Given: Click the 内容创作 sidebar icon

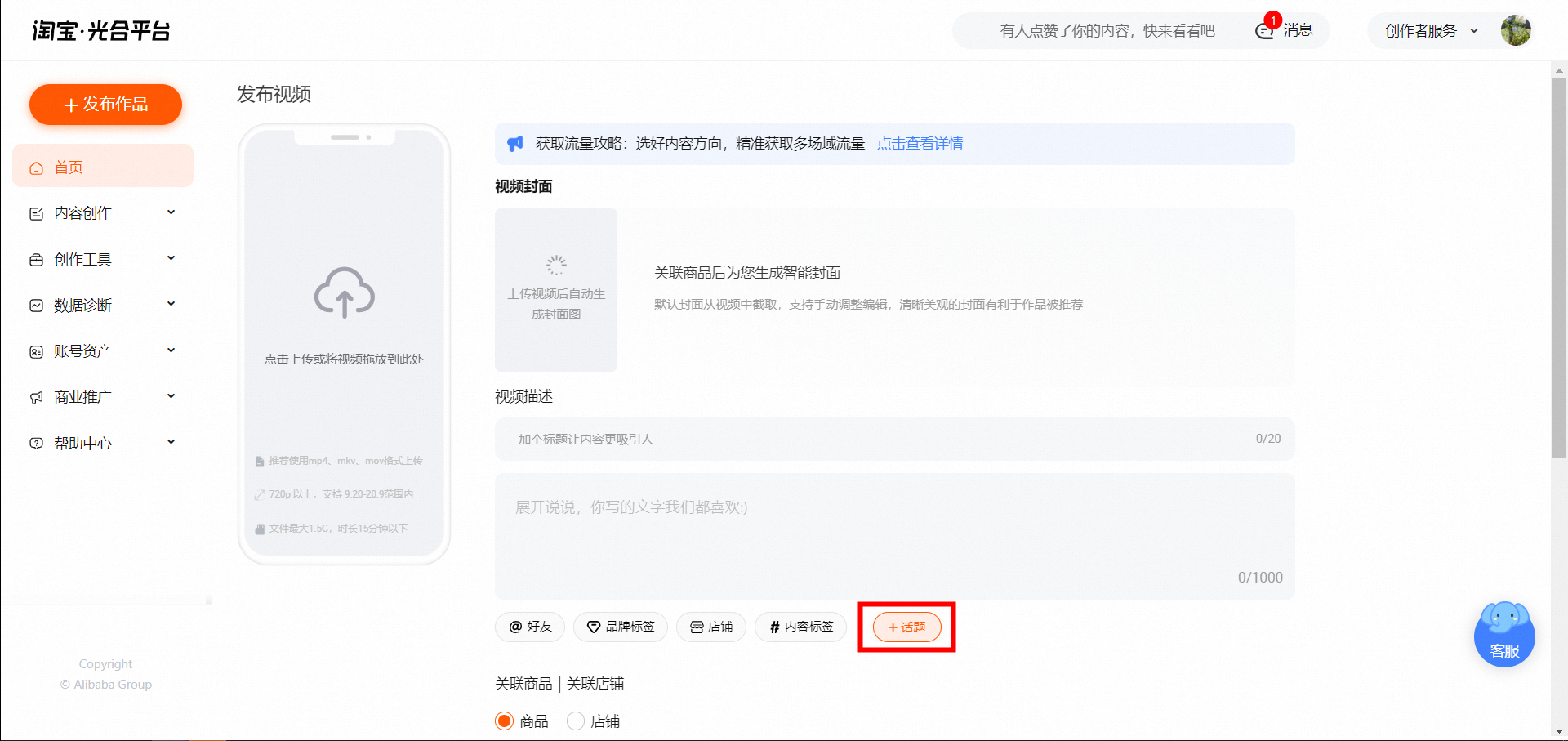Looking at the screenshot, I should (x=36, y=213).
